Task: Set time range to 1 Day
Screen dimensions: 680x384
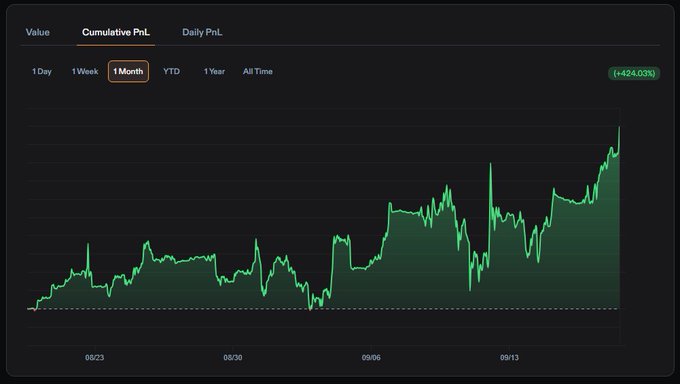Action: point(42,72)
